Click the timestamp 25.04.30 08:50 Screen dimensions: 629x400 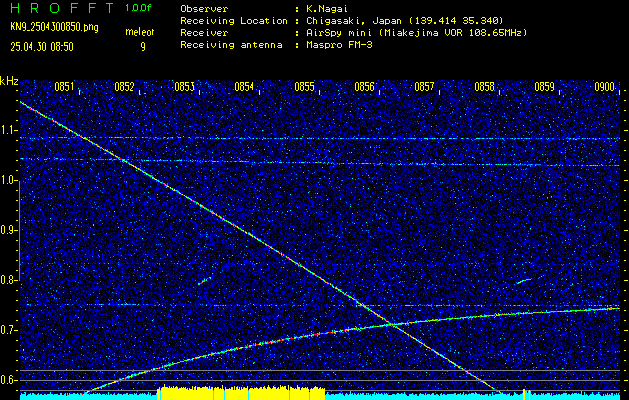(x=42, y=47)
